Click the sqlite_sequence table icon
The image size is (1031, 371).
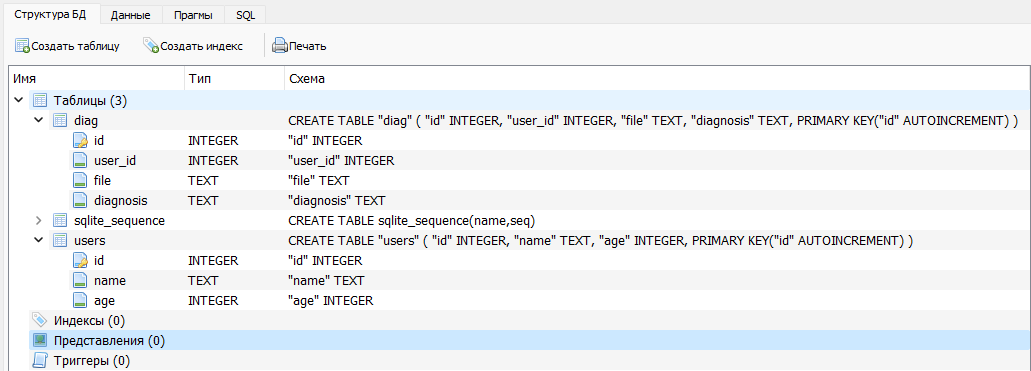[x=60, y=220]
